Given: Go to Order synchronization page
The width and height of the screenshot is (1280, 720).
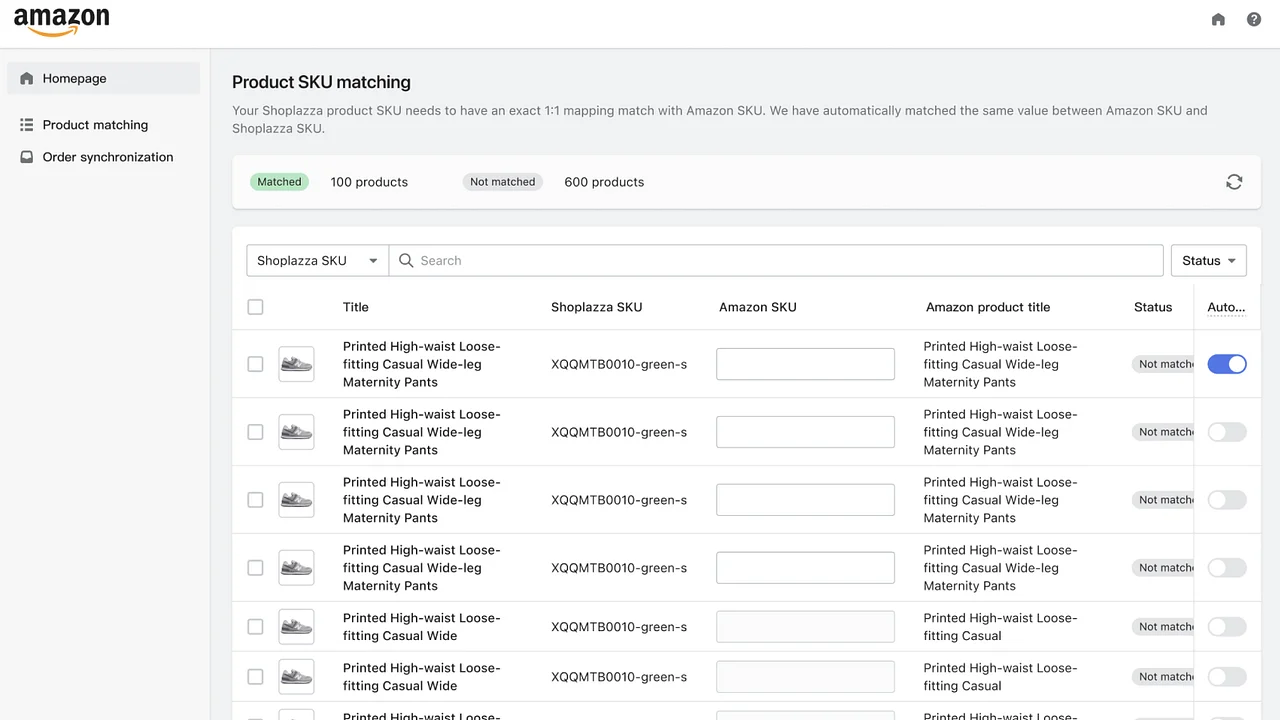Looking at the screenshot, I should [108, 157].
